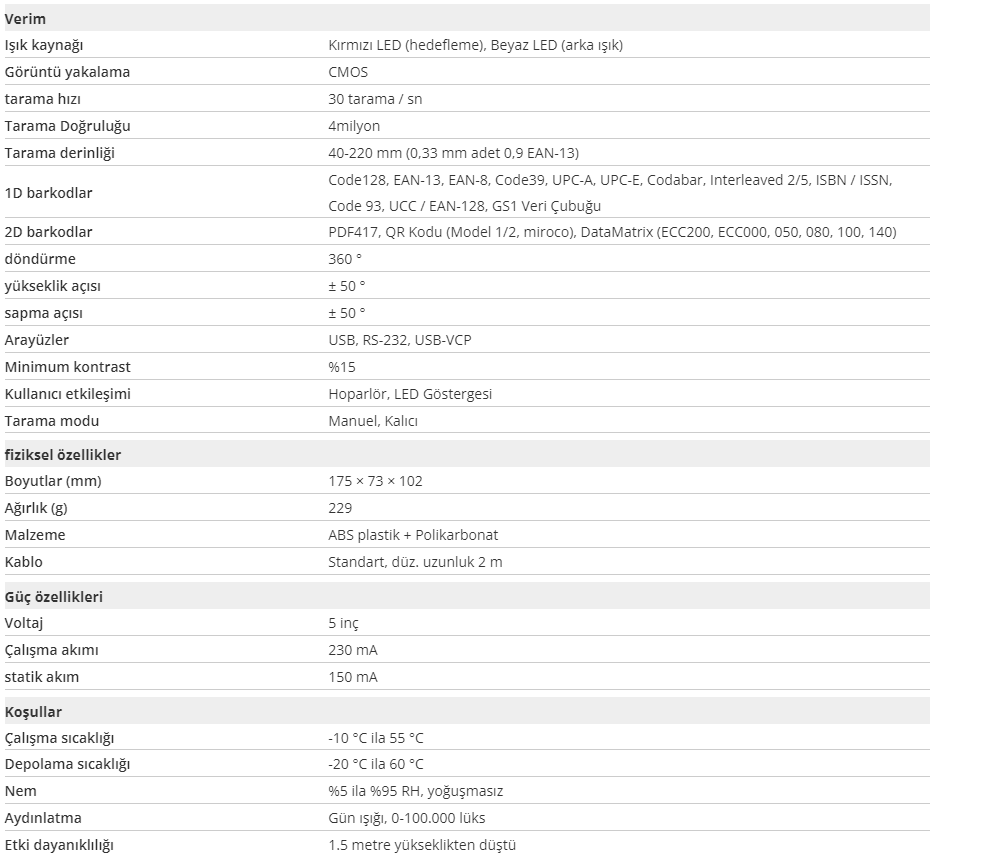
Task: Select the CMOS value text
Action: pos(348,72)
